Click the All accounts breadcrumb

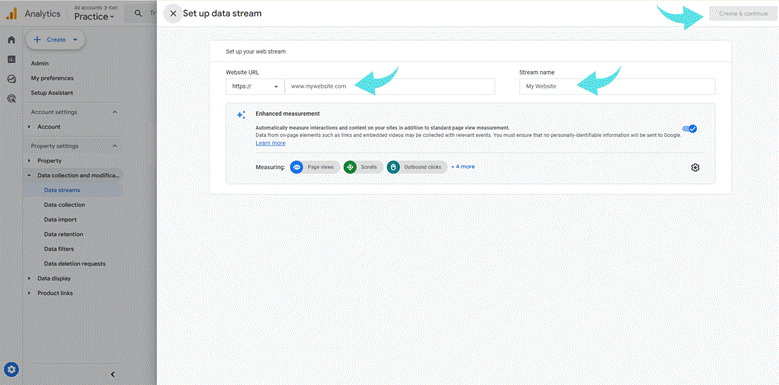coord(87,7)
